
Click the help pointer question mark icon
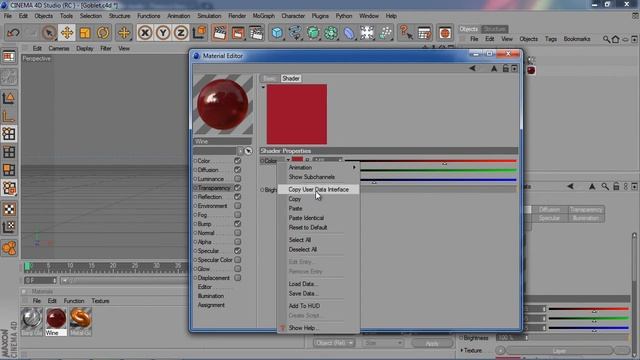point(405,33)
